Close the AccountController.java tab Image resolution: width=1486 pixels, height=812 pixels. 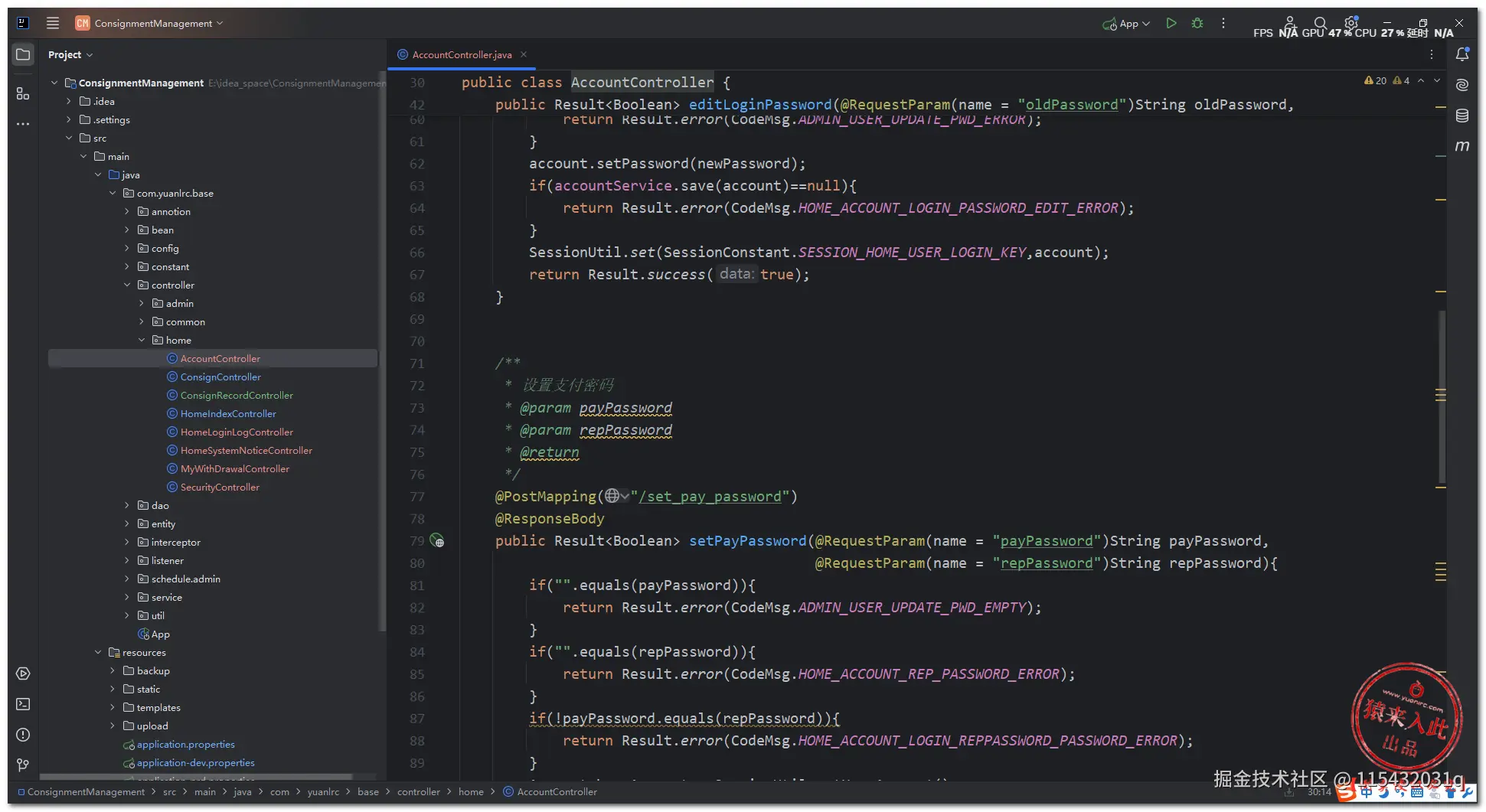pos(524,54)
